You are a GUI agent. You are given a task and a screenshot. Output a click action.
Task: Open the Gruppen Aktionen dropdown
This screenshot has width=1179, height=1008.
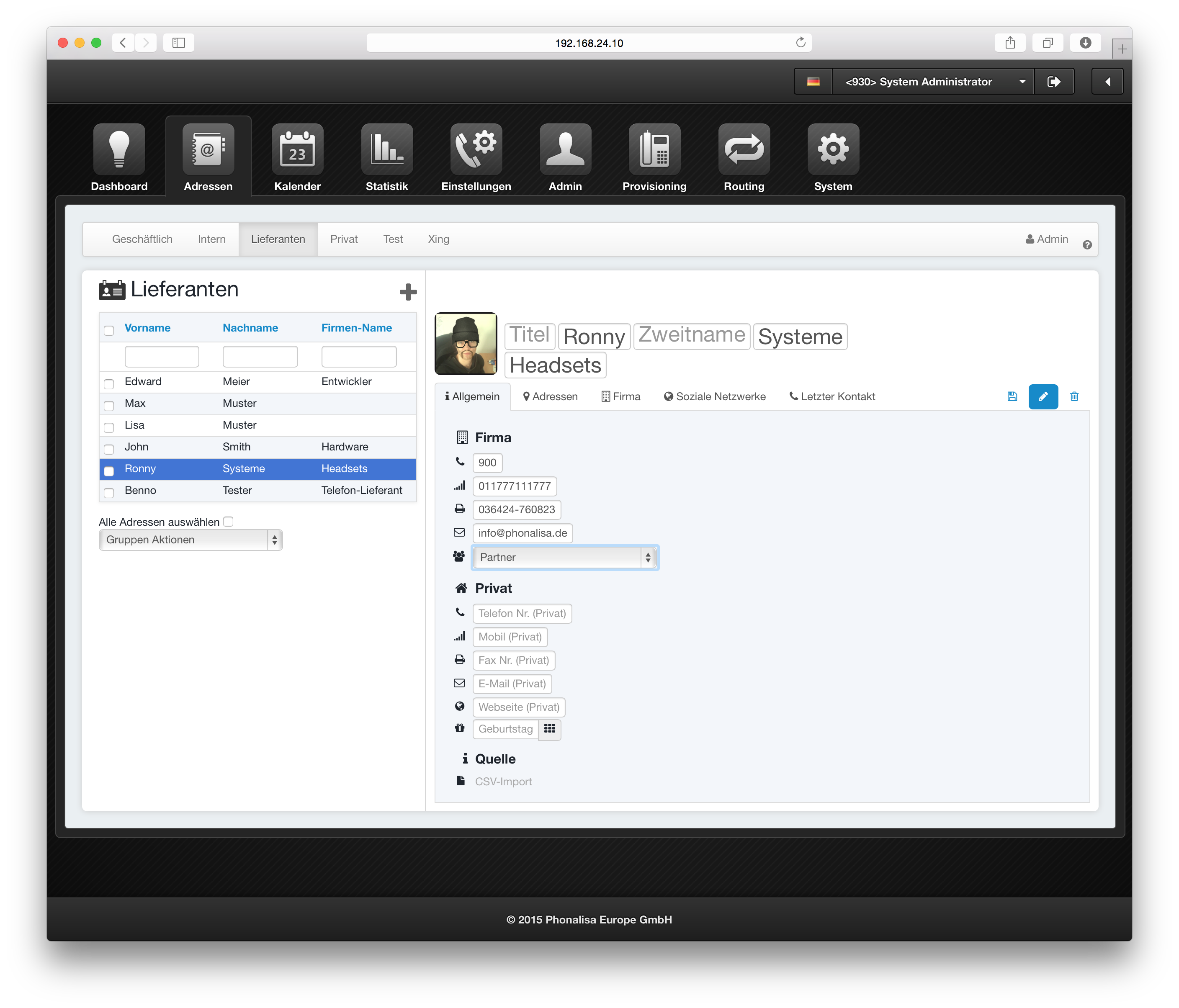click(x=190, y=540)
